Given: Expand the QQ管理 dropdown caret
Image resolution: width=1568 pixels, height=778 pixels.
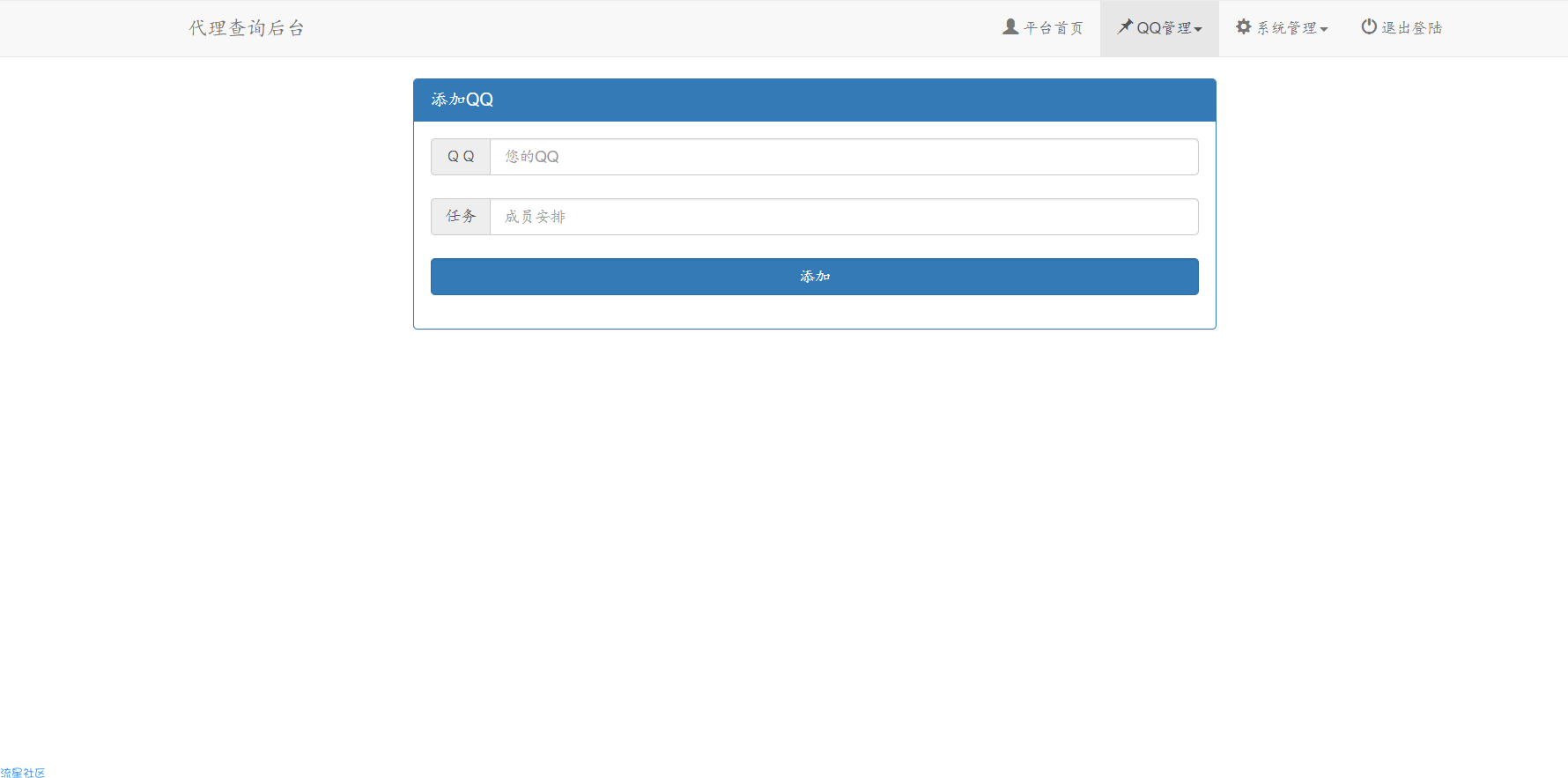Looking at the screenshot, I should pyautogui.click(x=1198, y=30).
